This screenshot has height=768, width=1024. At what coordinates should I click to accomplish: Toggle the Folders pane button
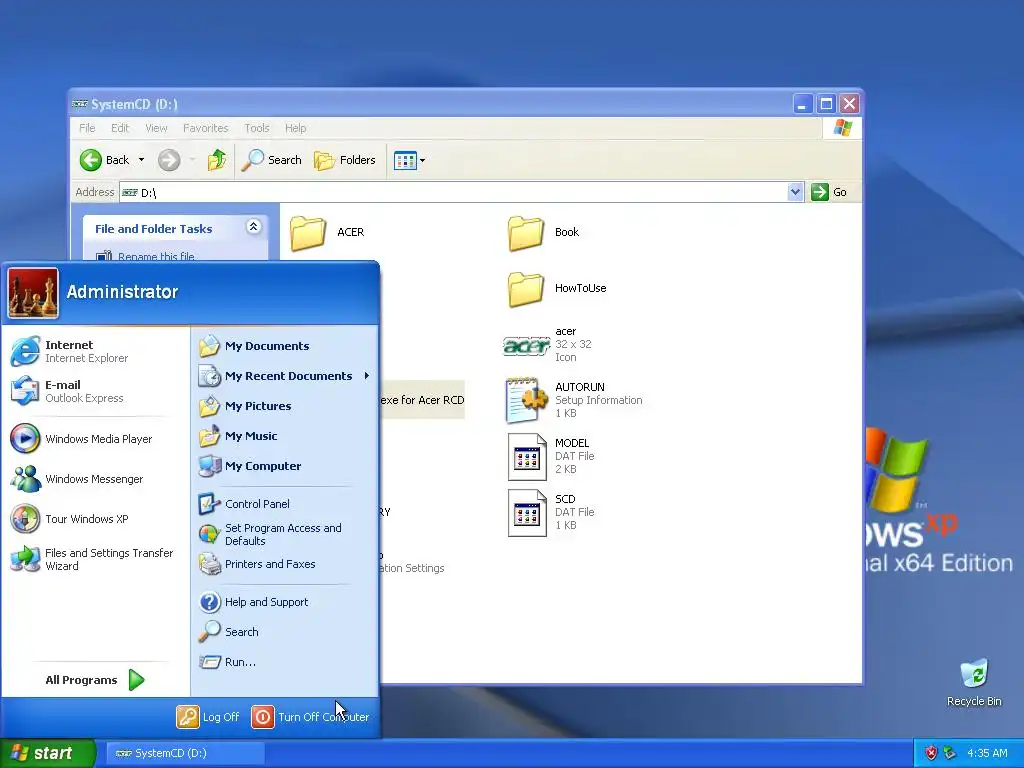tap(345, 160)
